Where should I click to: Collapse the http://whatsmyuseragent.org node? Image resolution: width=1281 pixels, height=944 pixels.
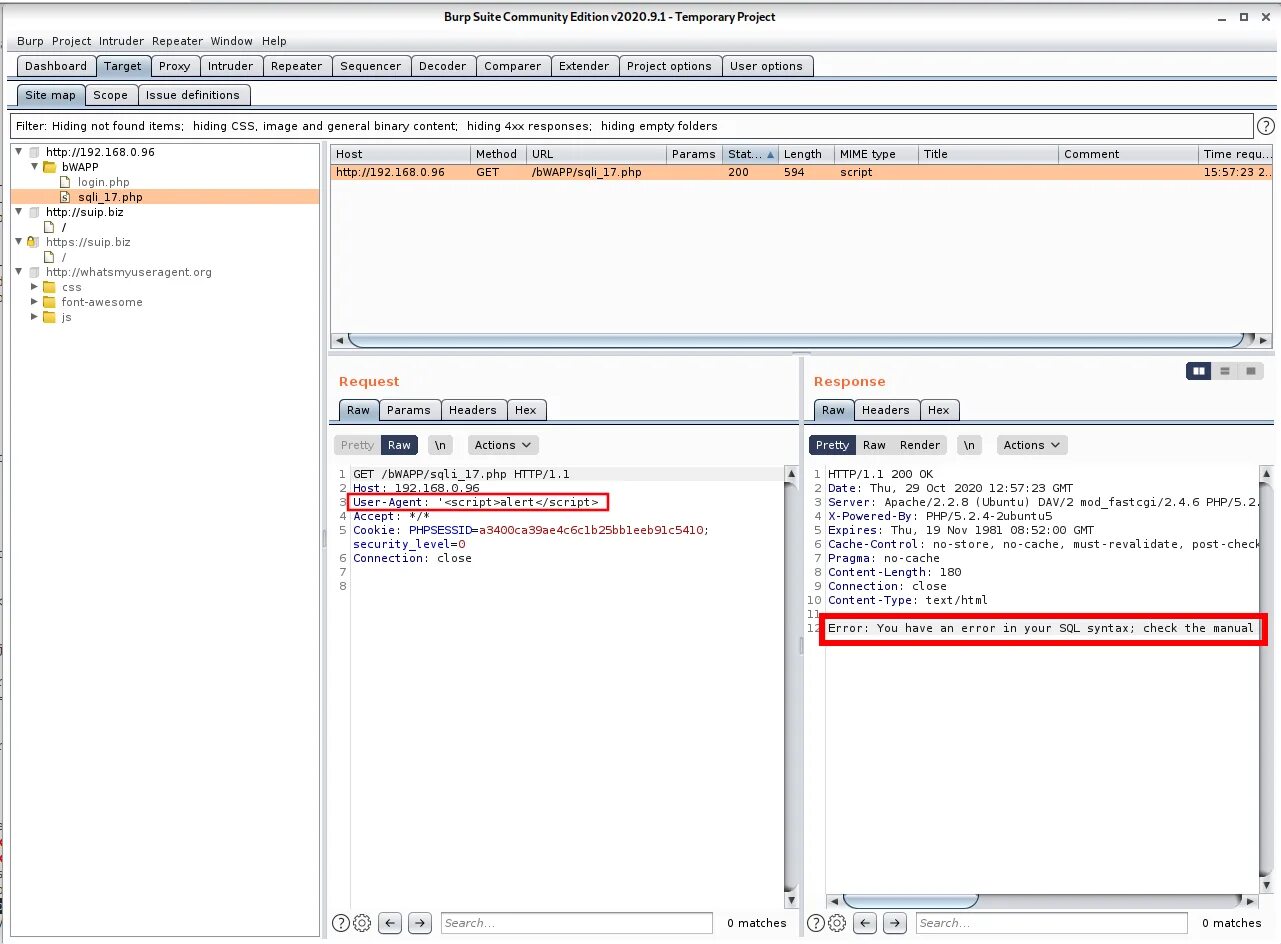coord(19,272)
